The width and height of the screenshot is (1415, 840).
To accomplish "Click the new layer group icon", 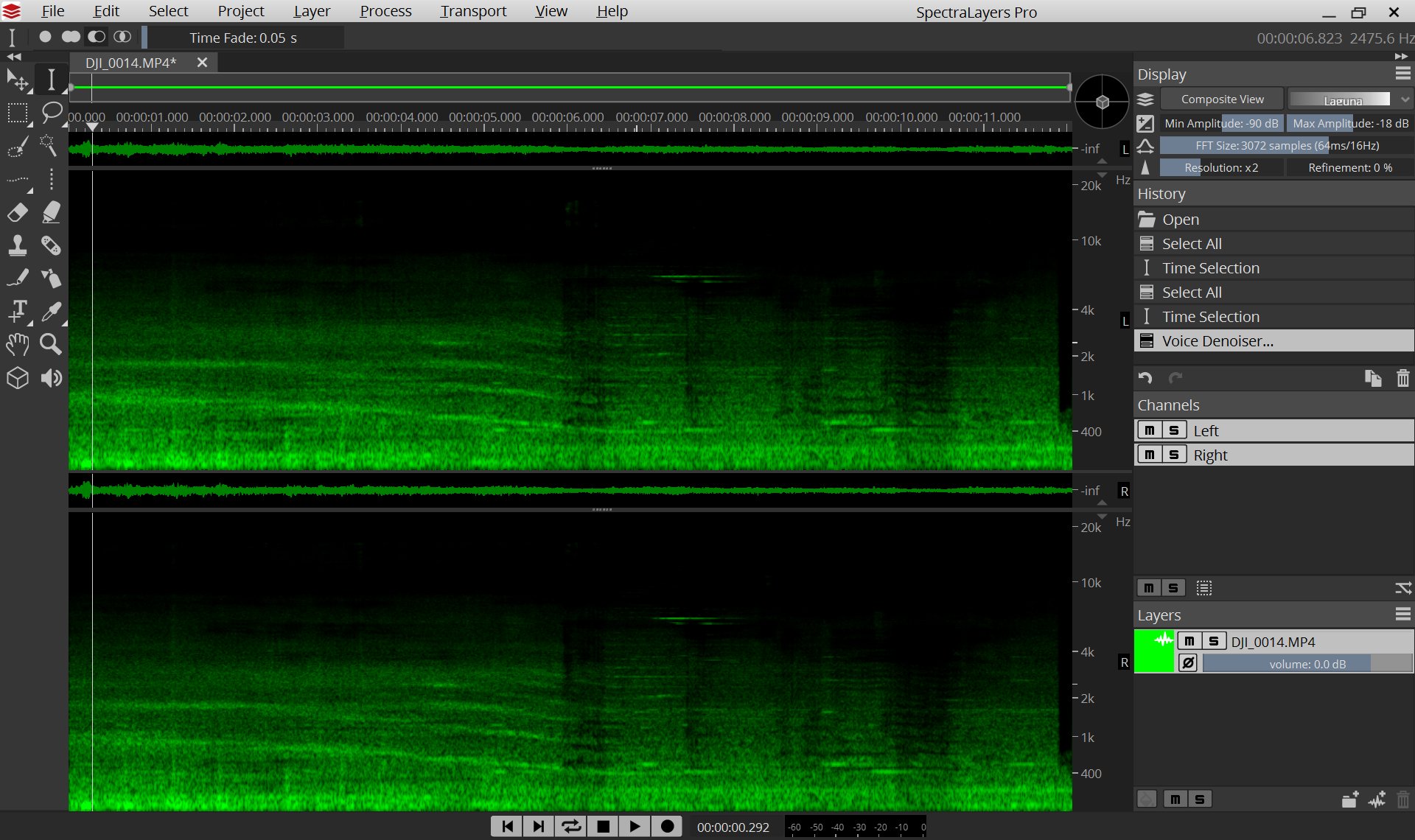I will coord(1350,799).
